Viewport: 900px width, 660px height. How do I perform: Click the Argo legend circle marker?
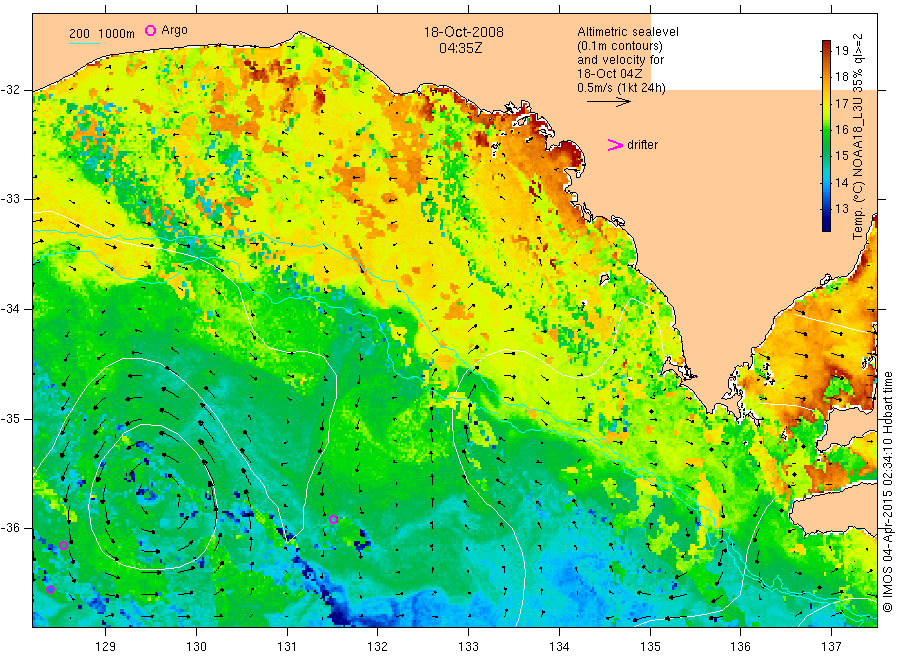[150, 30]
